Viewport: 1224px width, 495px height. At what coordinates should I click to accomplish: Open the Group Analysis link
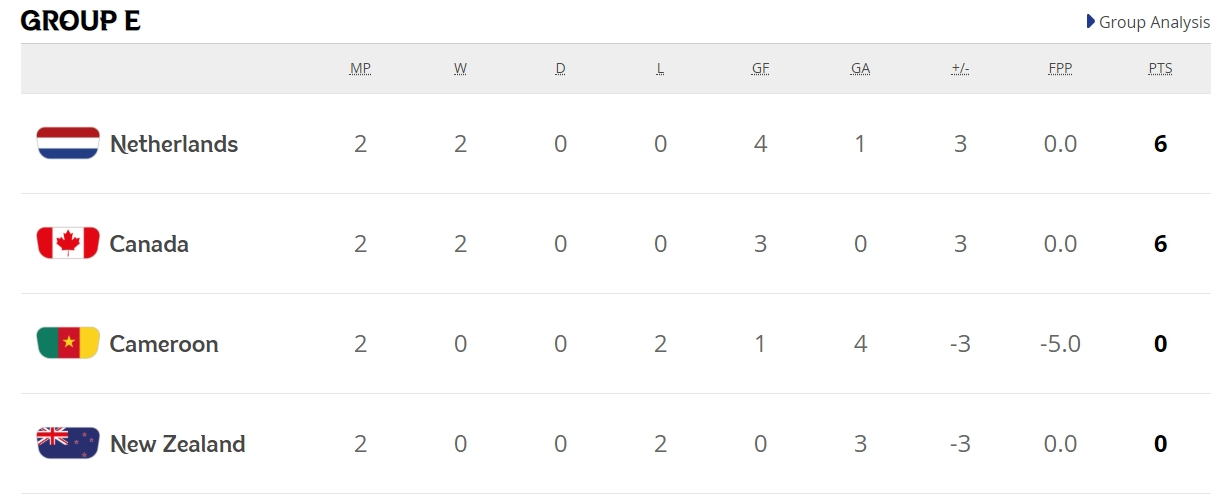pyautogui.click(x=1154, y=22)
